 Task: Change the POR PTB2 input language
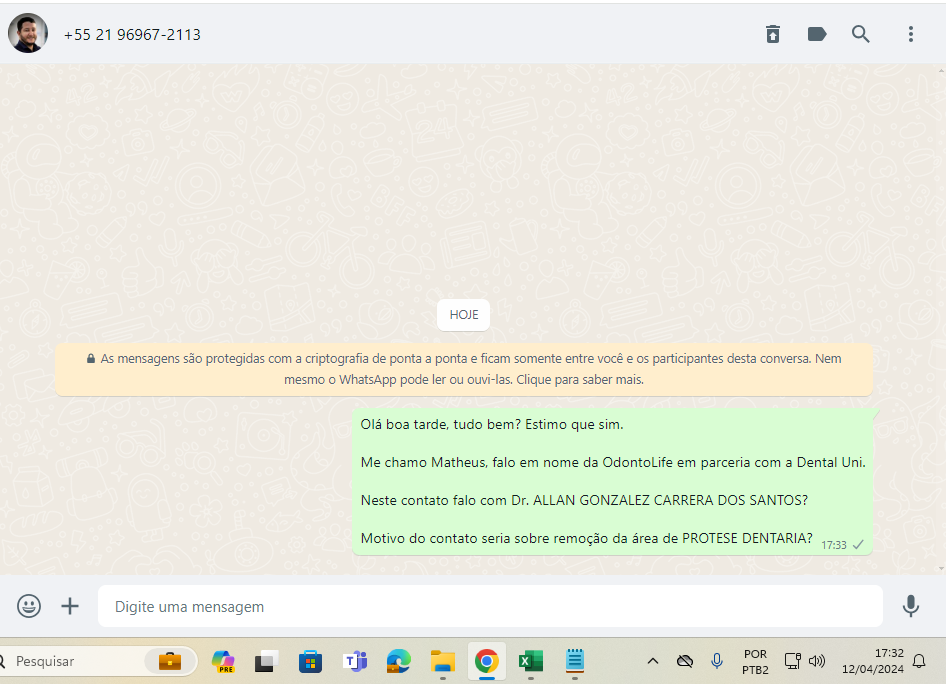click(755, 662)
